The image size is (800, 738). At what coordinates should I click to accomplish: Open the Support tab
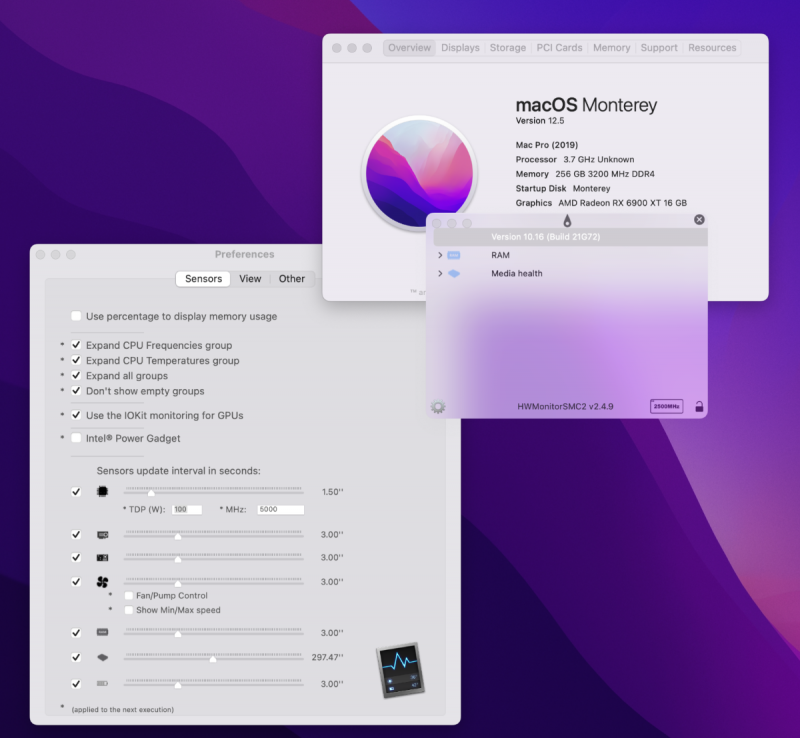pos(659,47)
